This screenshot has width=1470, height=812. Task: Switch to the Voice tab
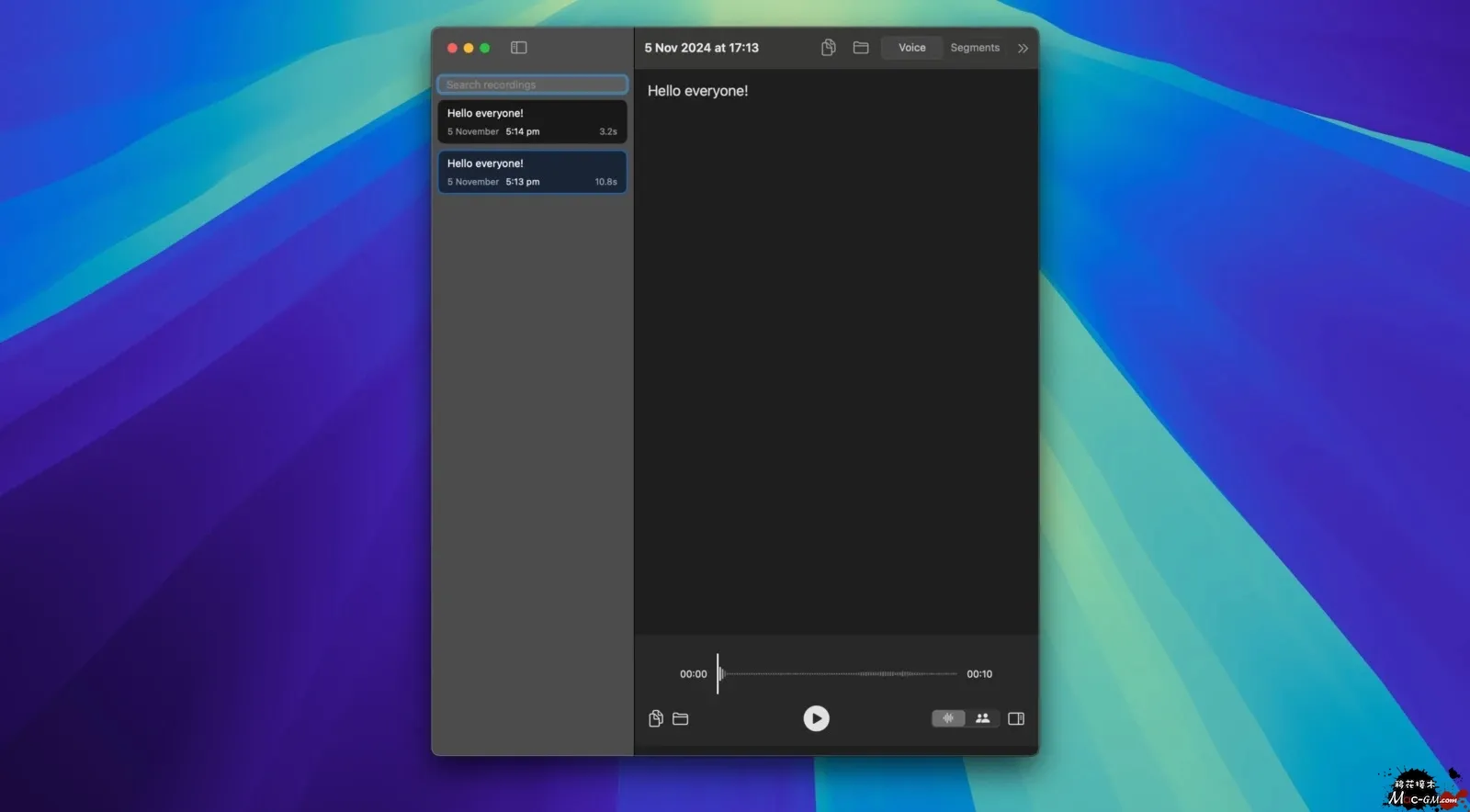click(x=912, y=48)
